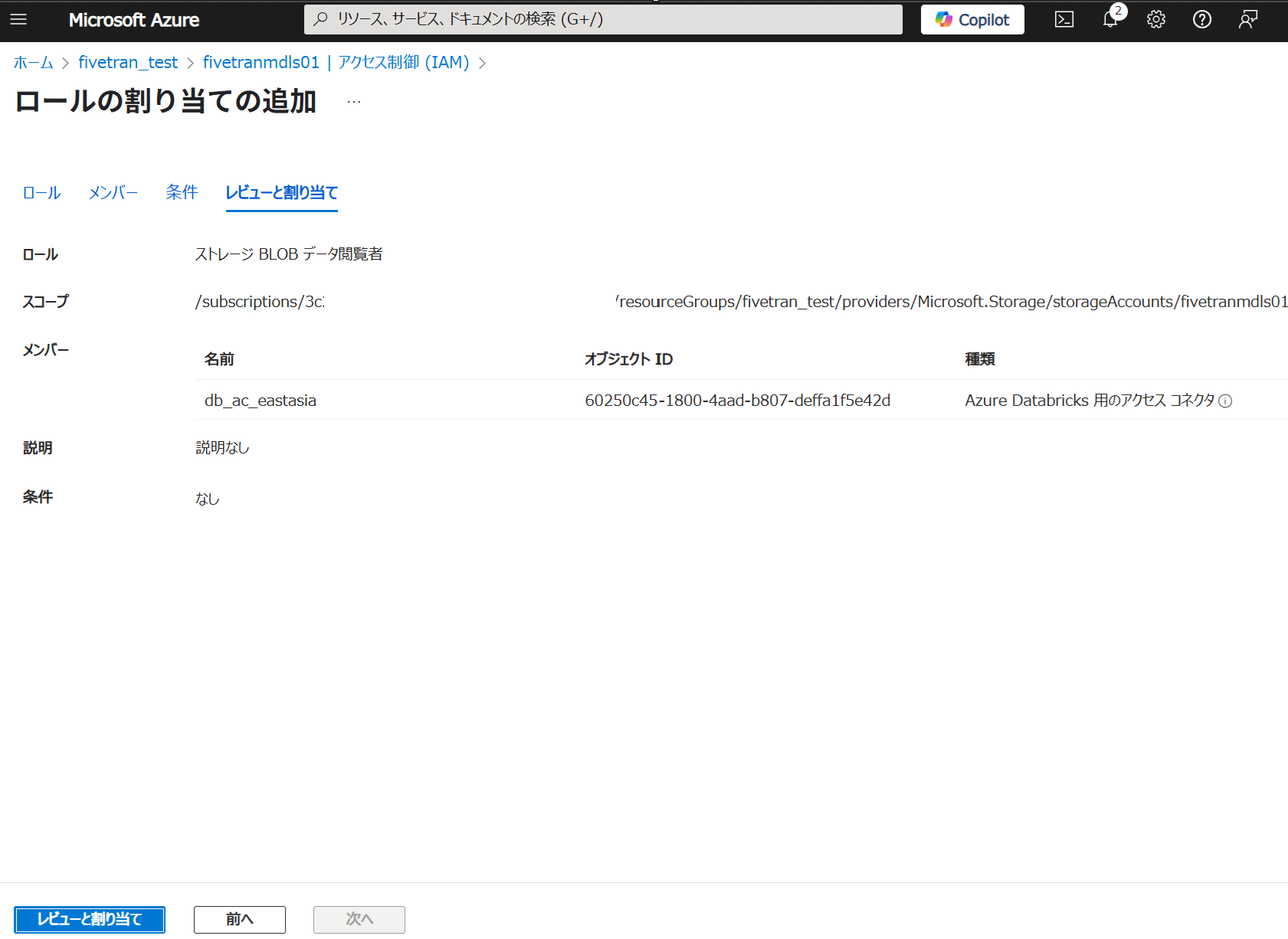Open the feedback person icon
The height and width of the screenshot is (939, 1288).
1248,20
